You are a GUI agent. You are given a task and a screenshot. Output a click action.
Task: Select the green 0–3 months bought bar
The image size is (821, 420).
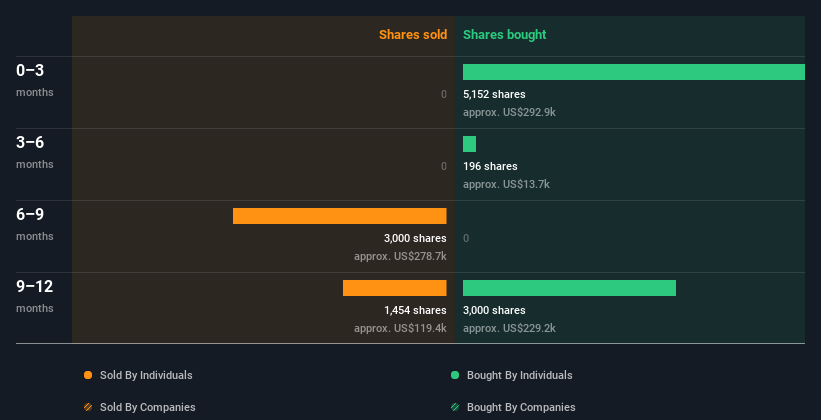click(x=633, y=72)
